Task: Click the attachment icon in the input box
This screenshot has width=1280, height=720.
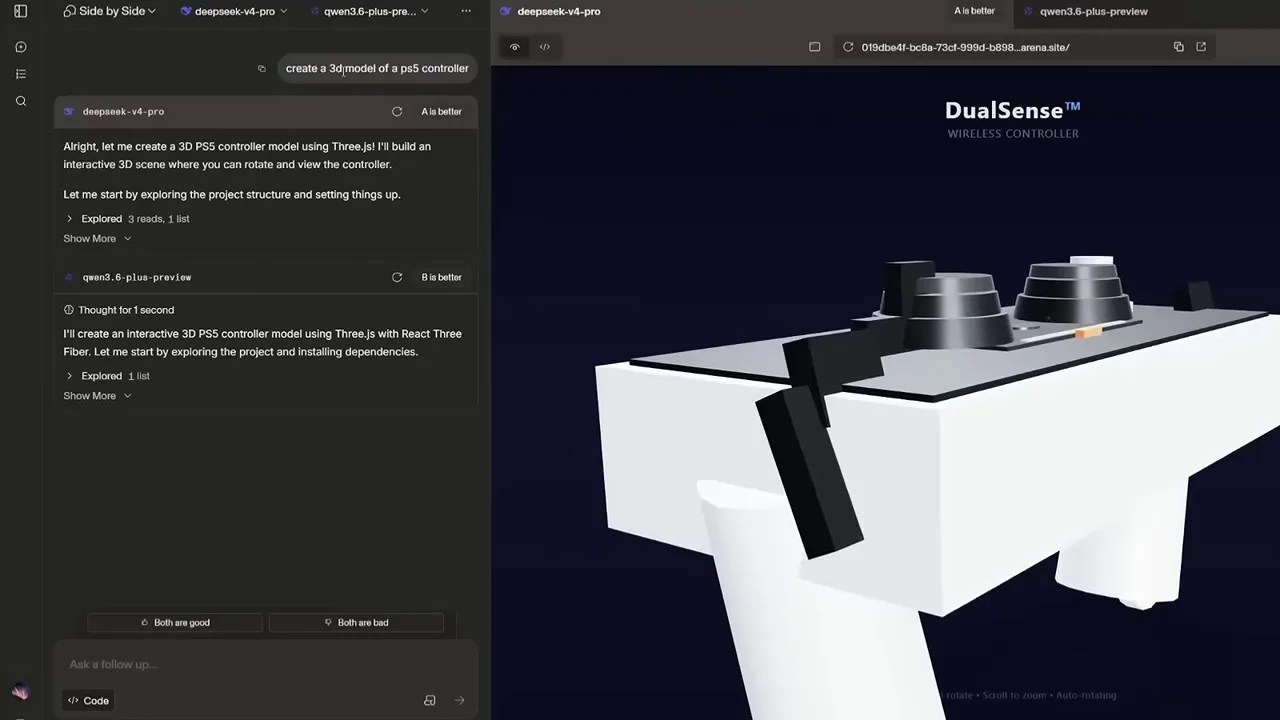Action: tap(430, 700)
